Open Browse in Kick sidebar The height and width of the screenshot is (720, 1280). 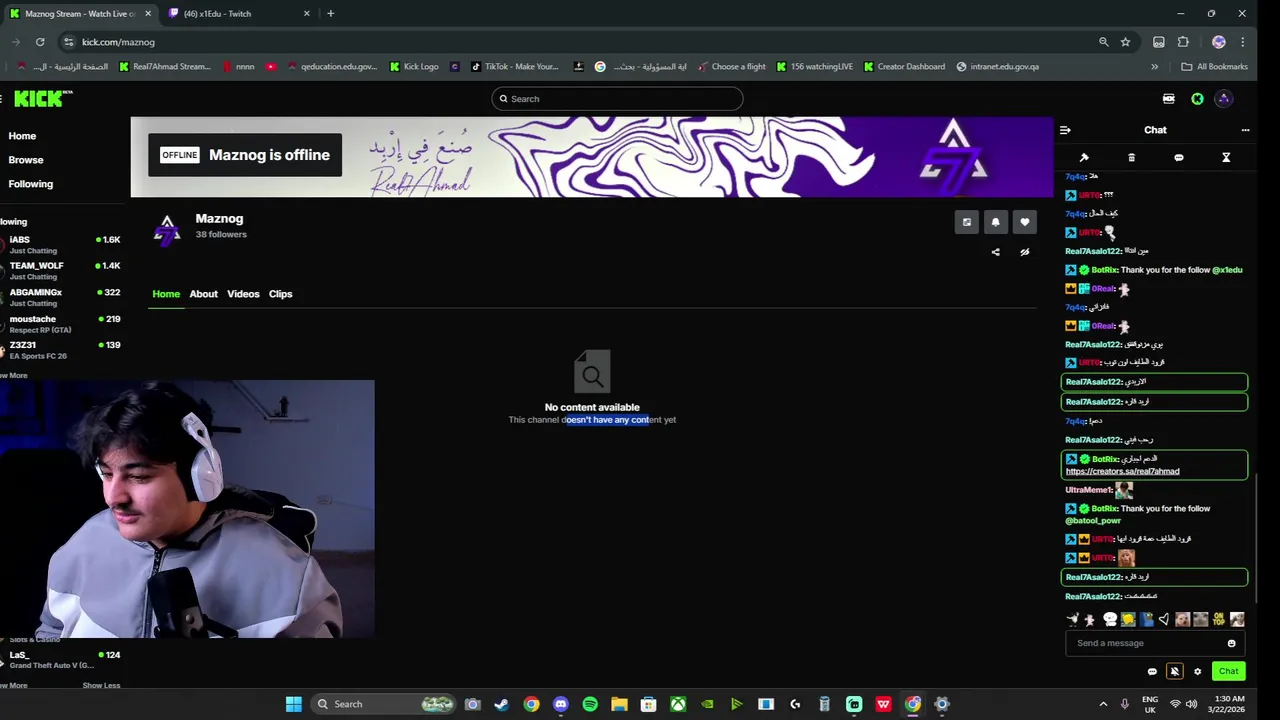point(26,160)
